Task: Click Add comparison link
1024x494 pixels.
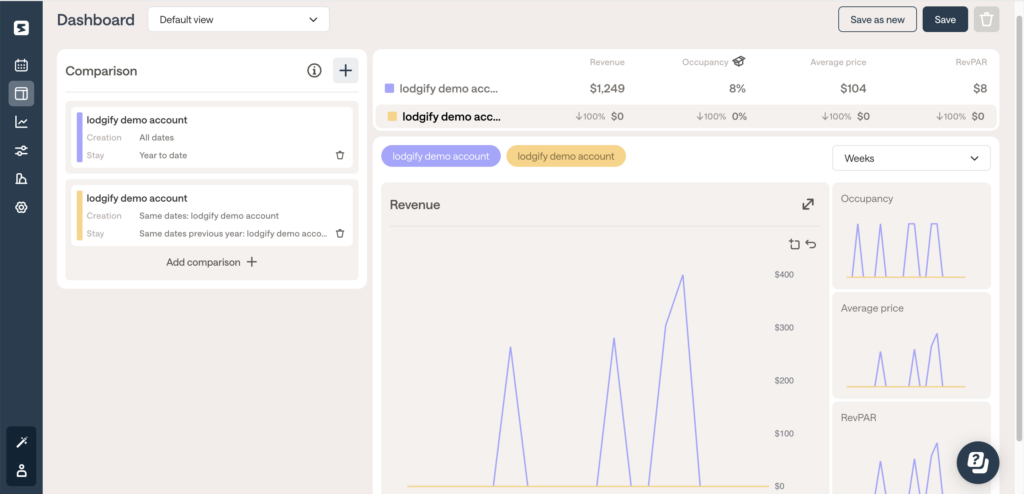Action: tap(212, 262)
